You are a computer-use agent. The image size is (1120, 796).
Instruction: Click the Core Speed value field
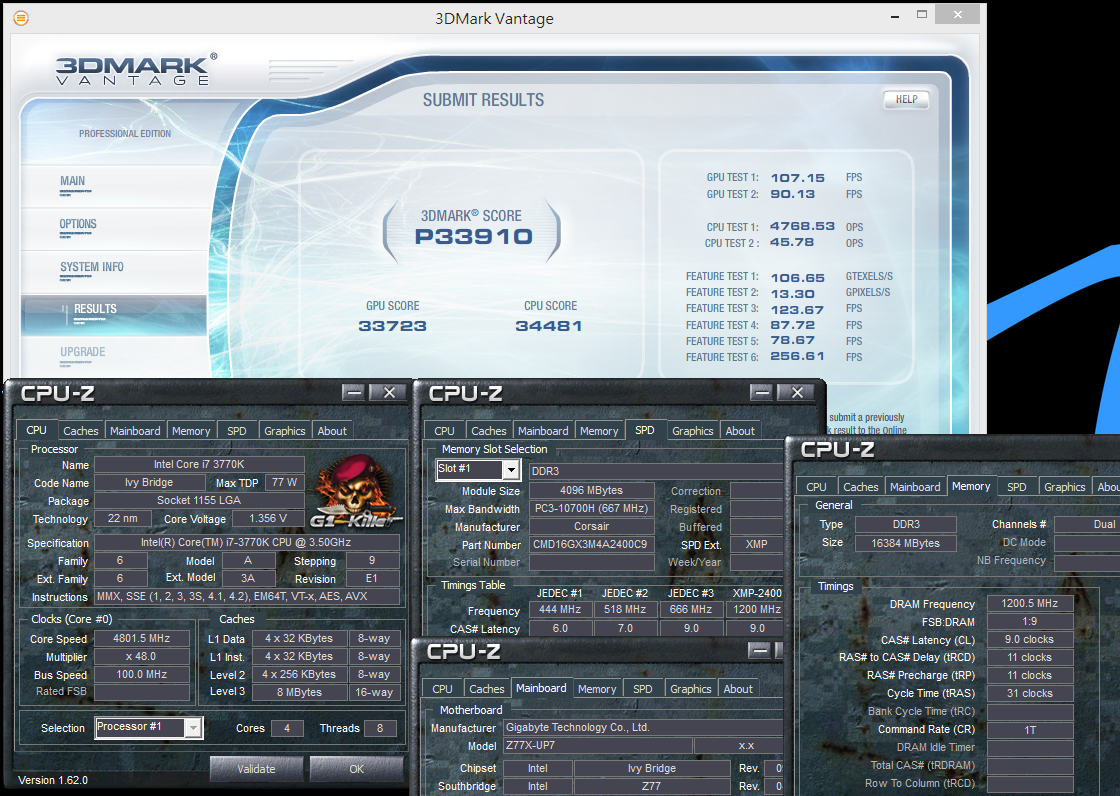coord(142,638)
